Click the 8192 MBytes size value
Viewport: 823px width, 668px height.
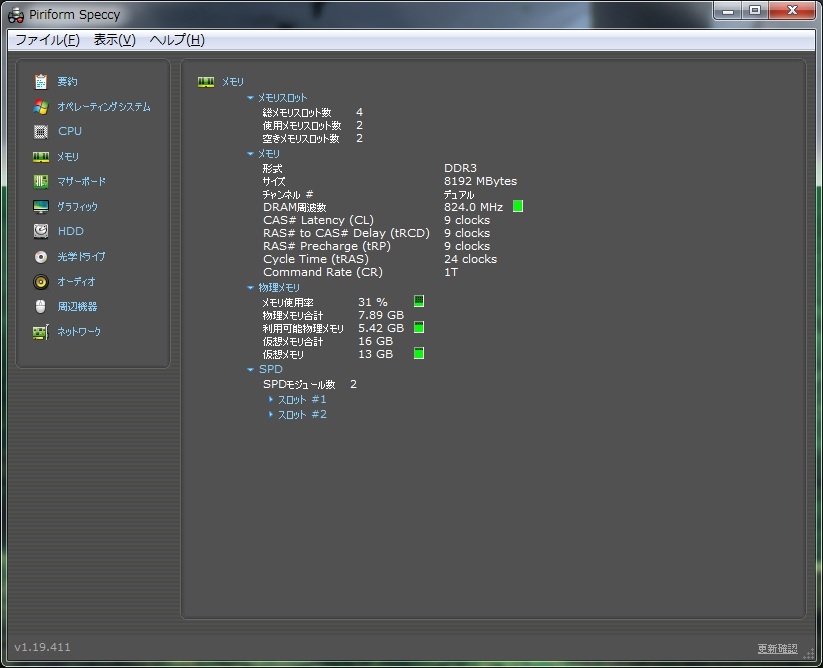pyautogui.click(x=480, y=181)
